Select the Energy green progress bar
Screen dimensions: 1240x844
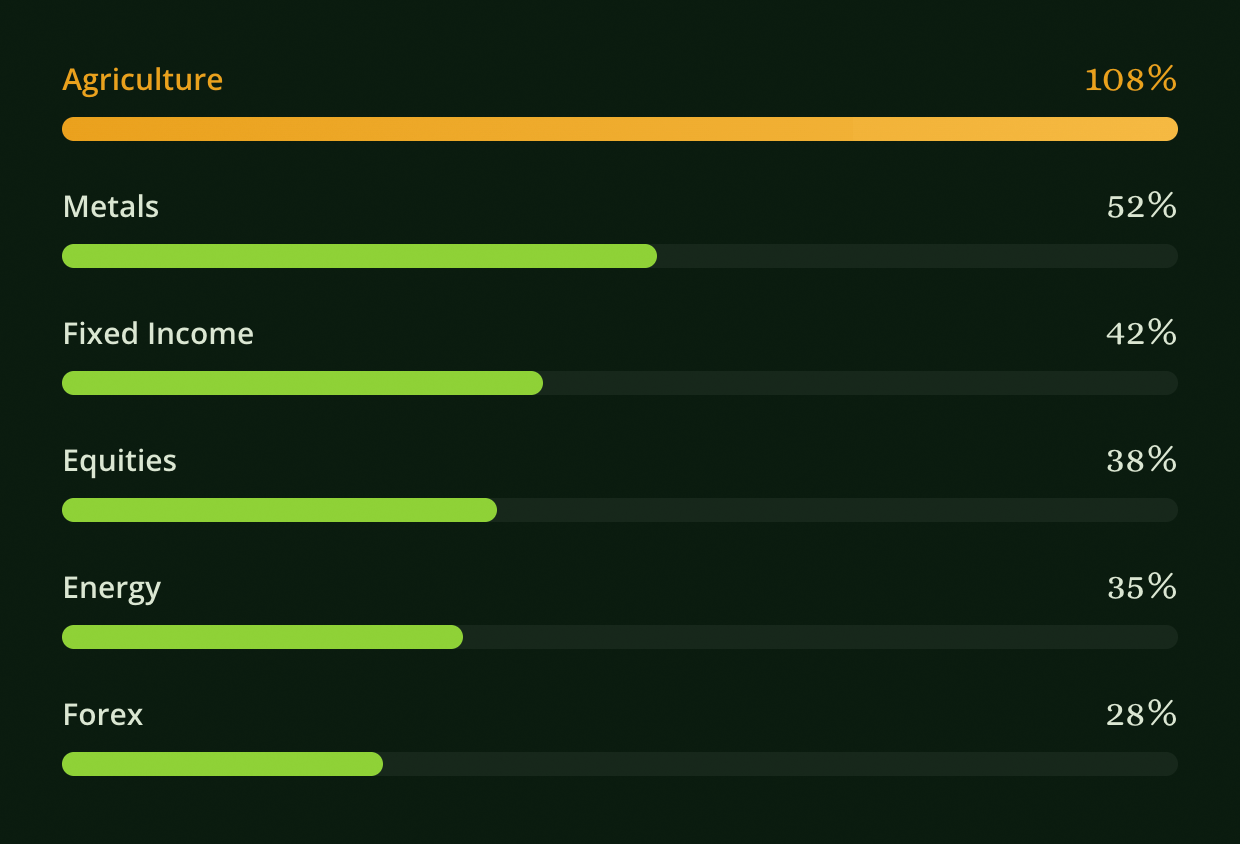coord(262,637)
